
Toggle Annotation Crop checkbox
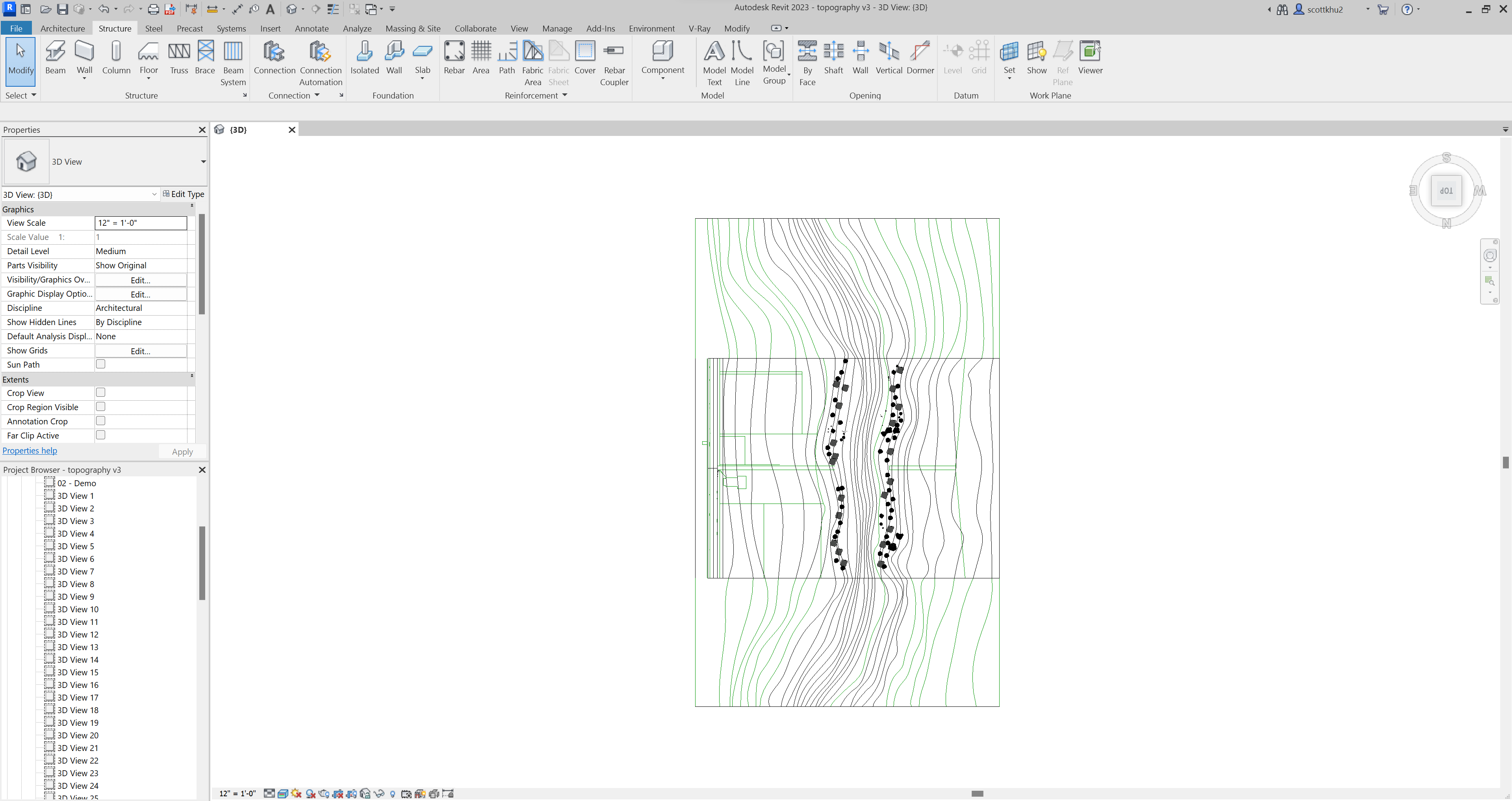[101, 421]
